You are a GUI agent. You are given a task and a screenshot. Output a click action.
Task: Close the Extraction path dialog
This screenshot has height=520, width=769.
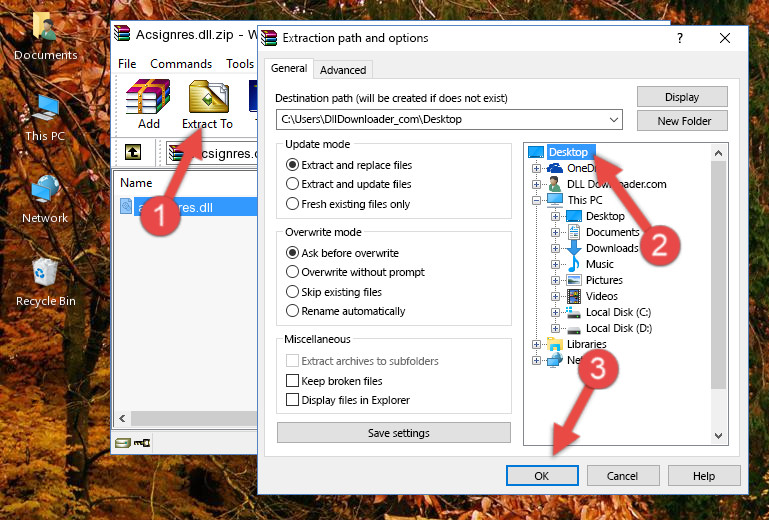(x=725, y=38)
